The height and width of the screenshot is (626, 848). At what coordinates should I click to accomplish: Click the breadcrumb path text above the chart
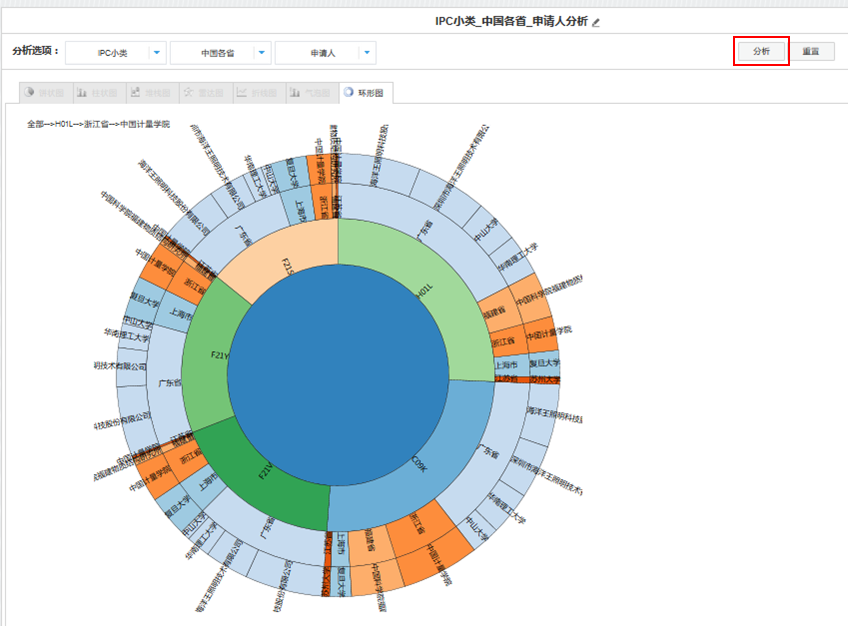[98, 125]
